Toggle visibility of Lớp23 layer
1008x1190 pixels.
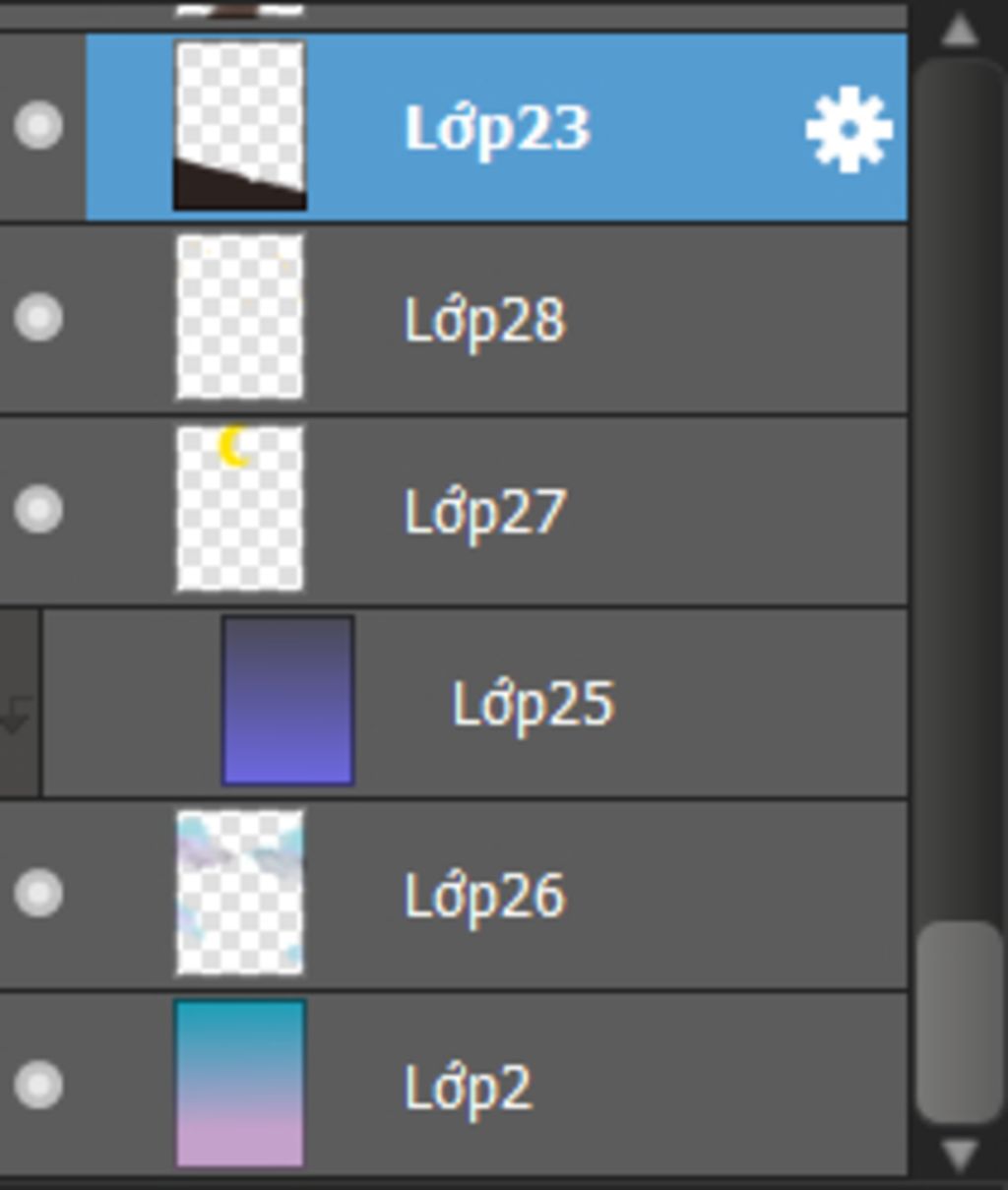(x=38, y=125)
